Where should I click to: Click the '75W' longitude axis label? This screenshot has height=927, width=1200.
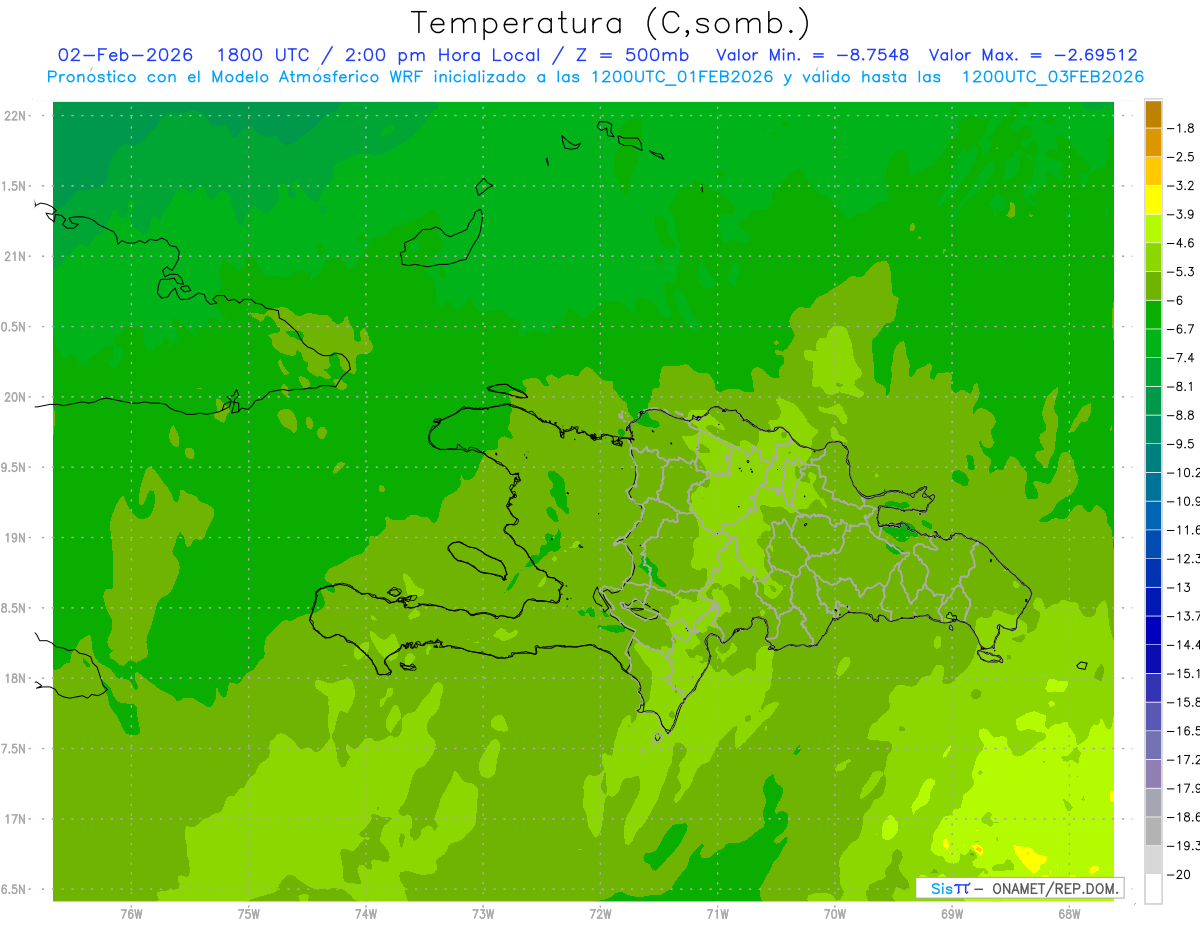249,913
